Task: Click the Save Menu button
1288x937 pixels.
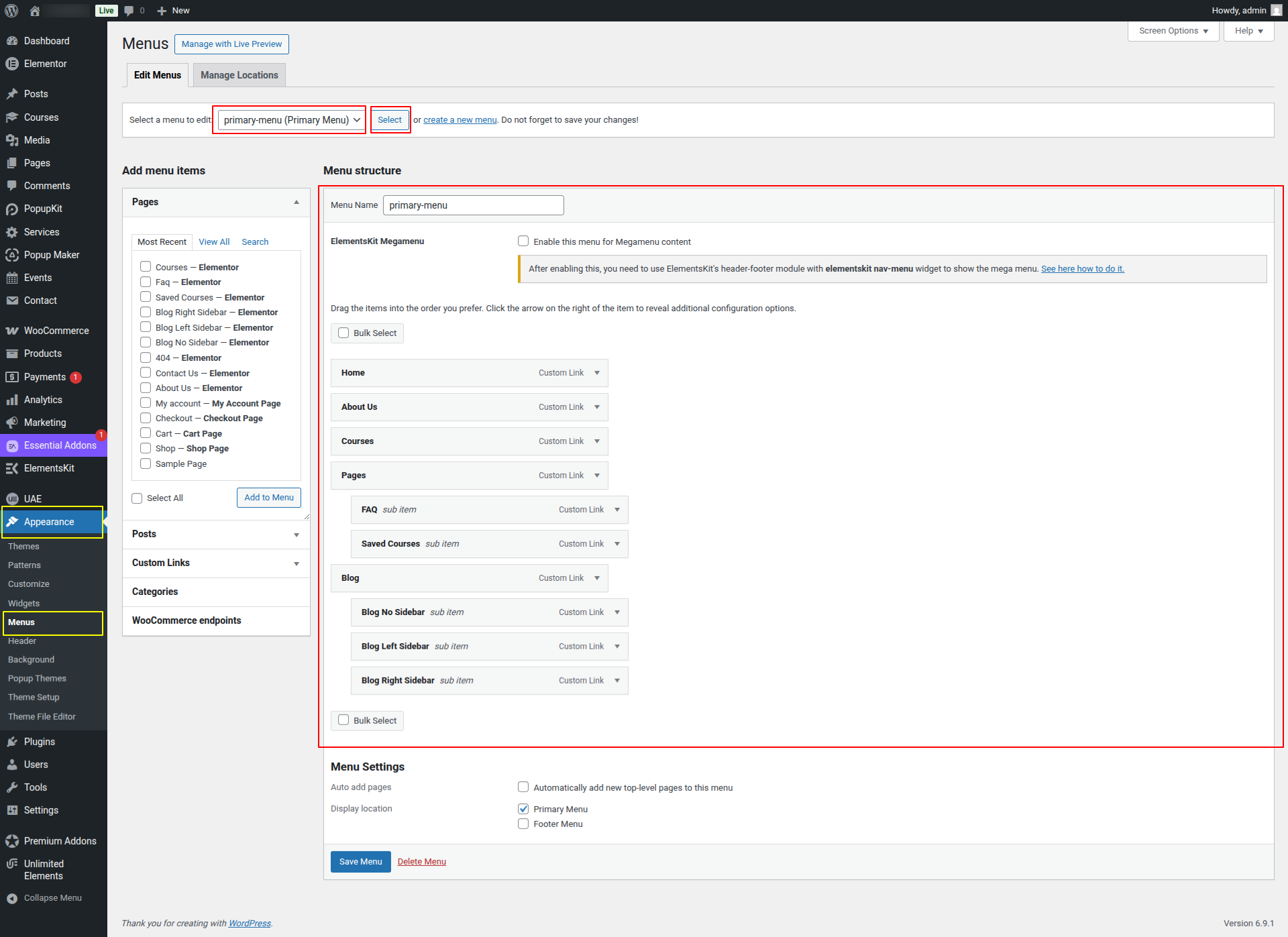Action: [x=360, y=862]
